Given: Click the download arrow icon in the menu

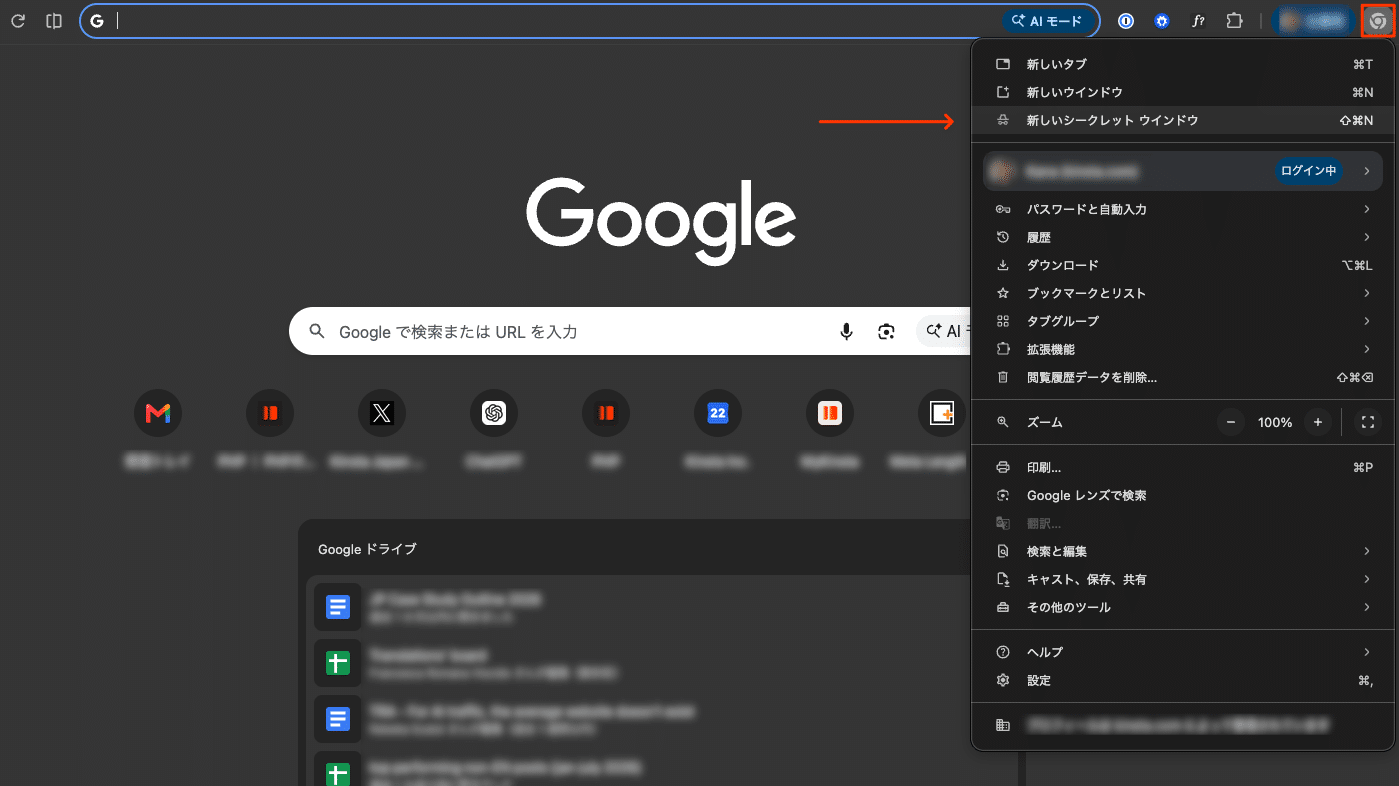Looking at the screenshot, I should (x=1003, y=265).
